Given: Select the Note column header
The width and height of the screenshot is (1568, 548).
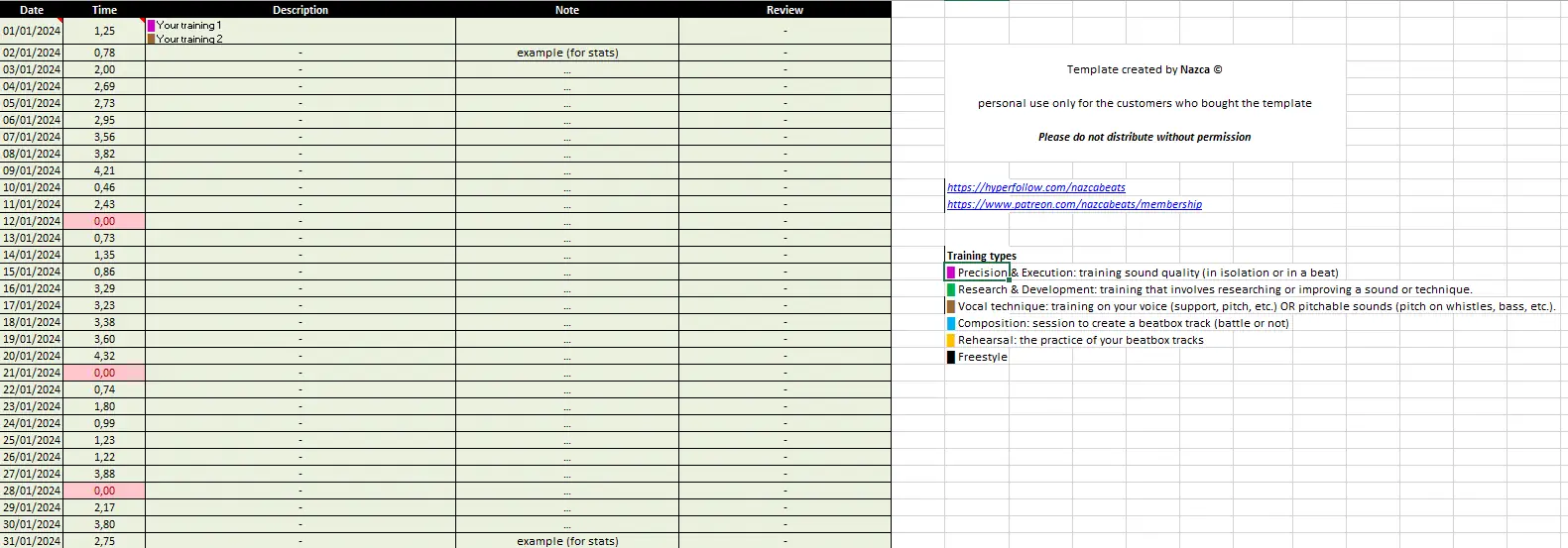Looking at the screenshot, I should click(567, 10).
